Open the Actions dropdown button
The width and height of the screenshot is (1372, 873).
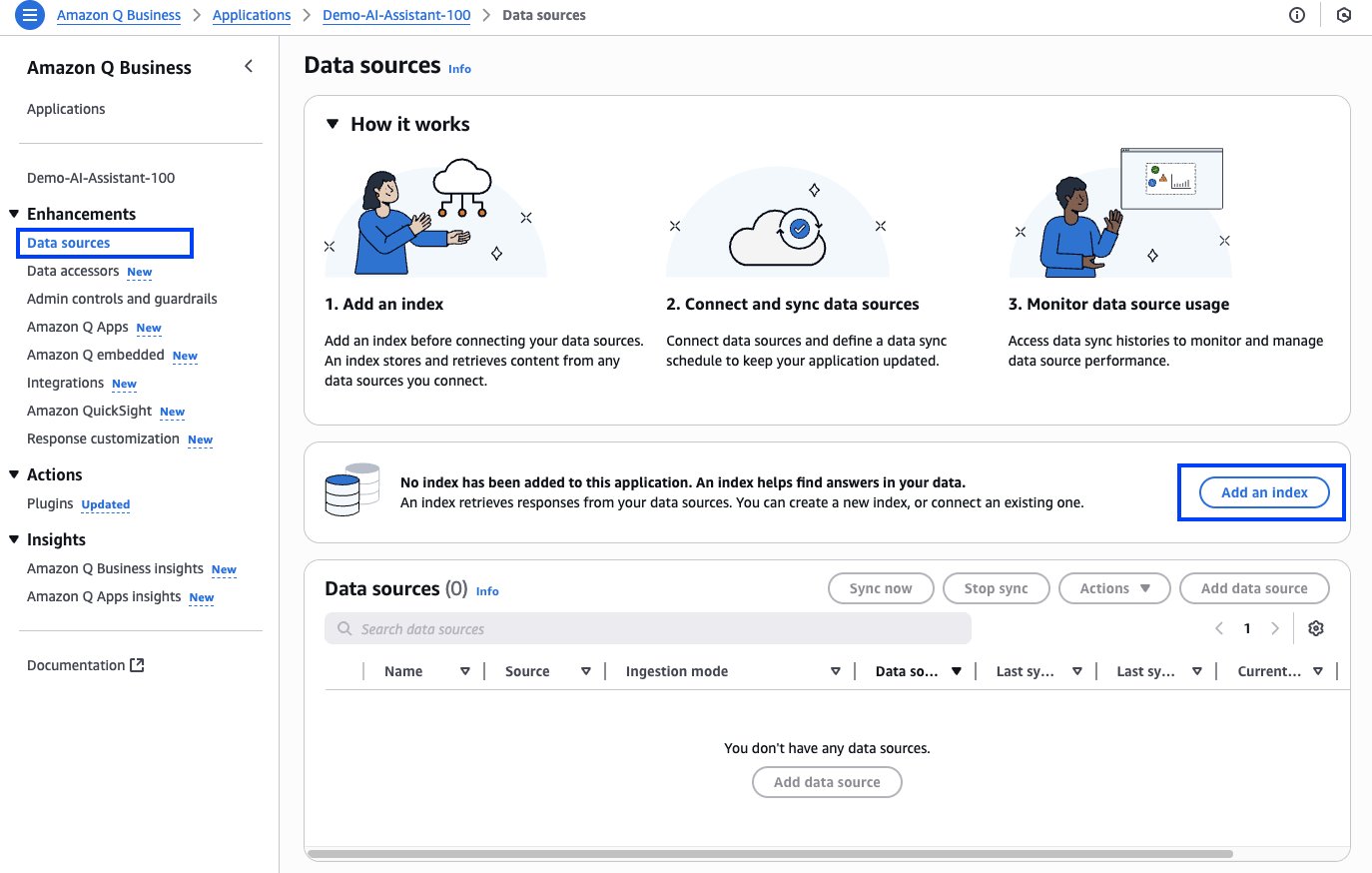click(1114, 588)
